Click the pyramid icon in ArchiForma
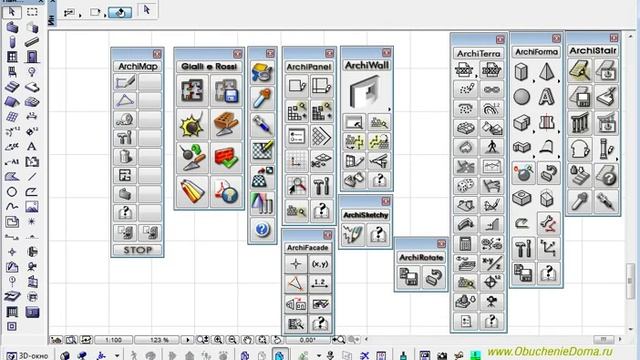640x360 pixels. 547,72
